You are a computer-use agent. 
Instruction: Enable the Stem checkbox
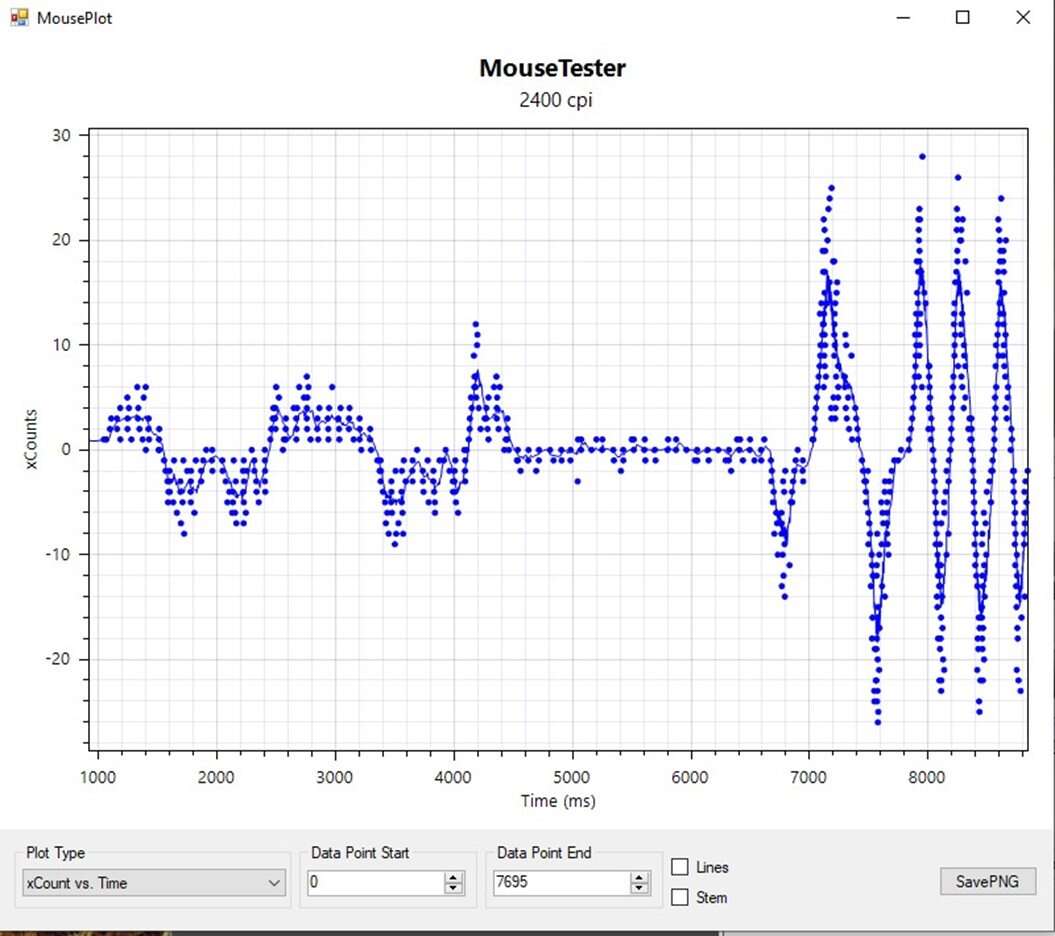click(680, 897)
